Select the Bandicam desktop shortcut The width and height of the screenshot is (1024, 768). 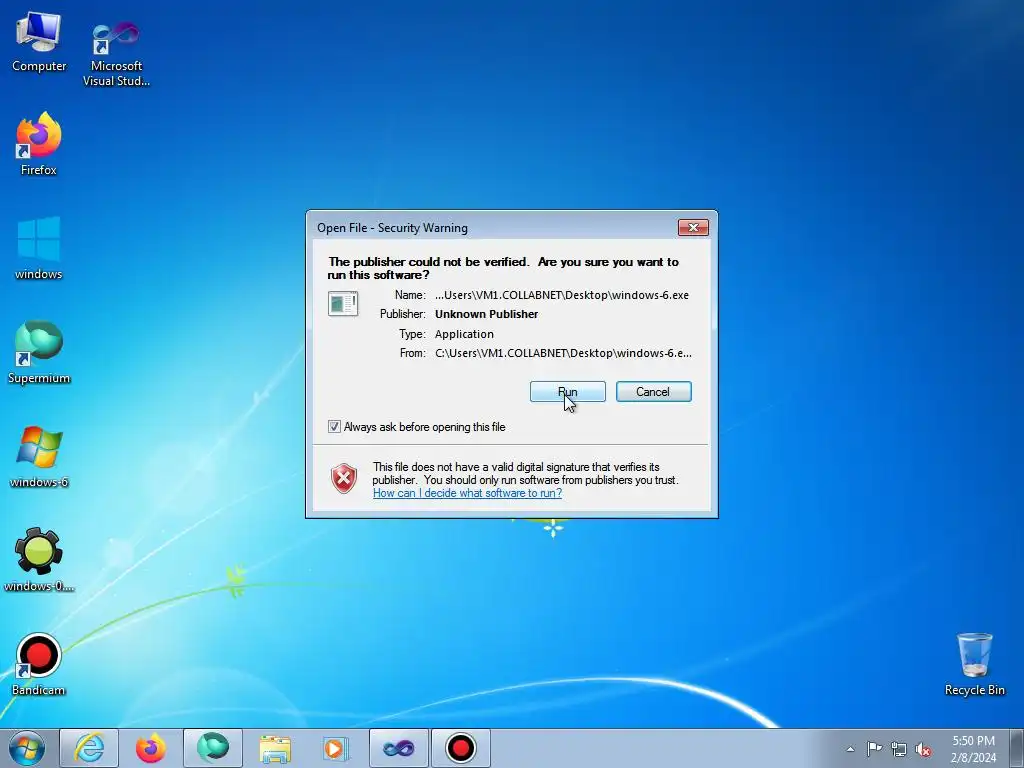39,664
